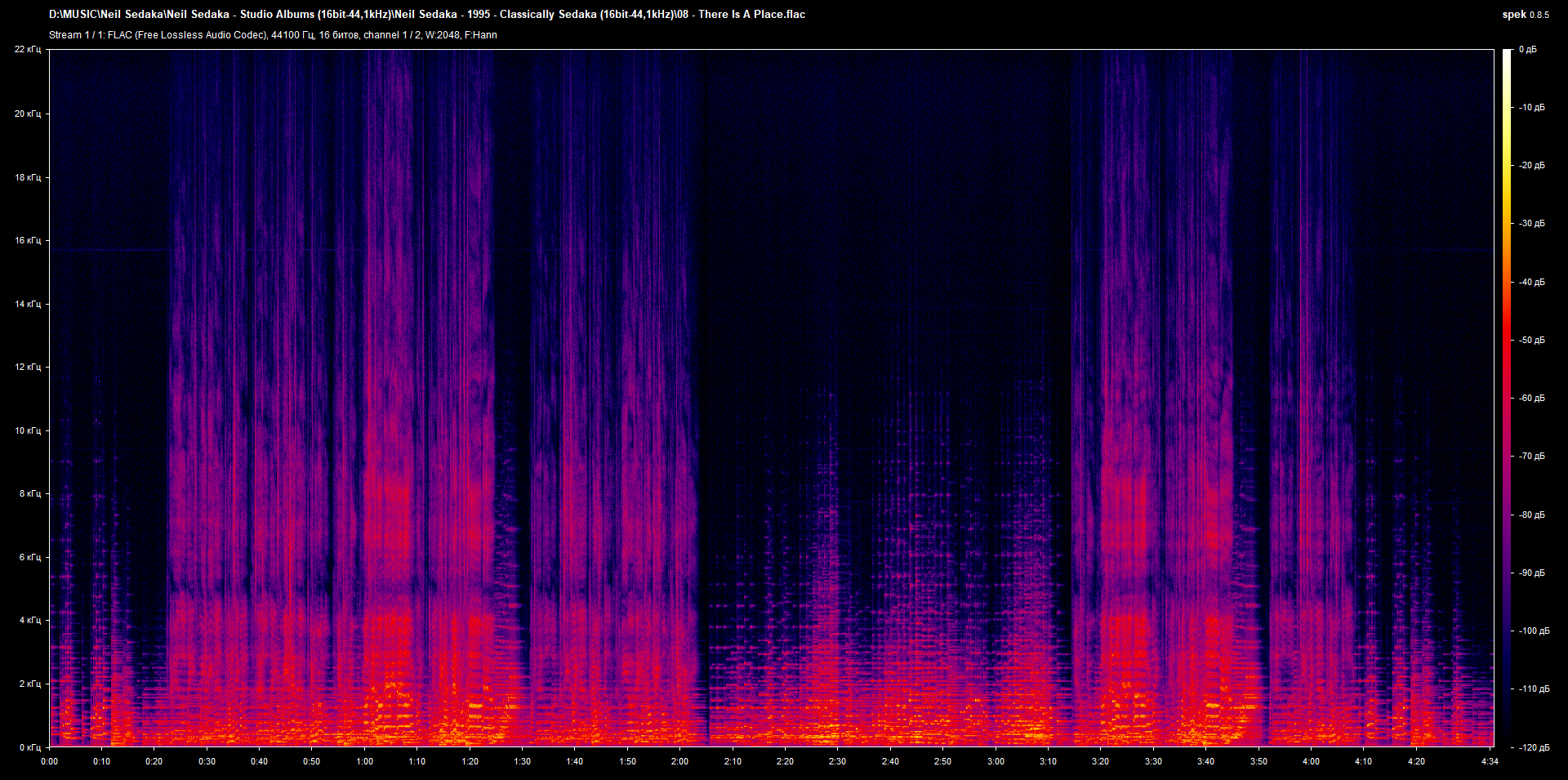
Task: Click the '-100 дБ' level scale label
Action: (1535, 631)
